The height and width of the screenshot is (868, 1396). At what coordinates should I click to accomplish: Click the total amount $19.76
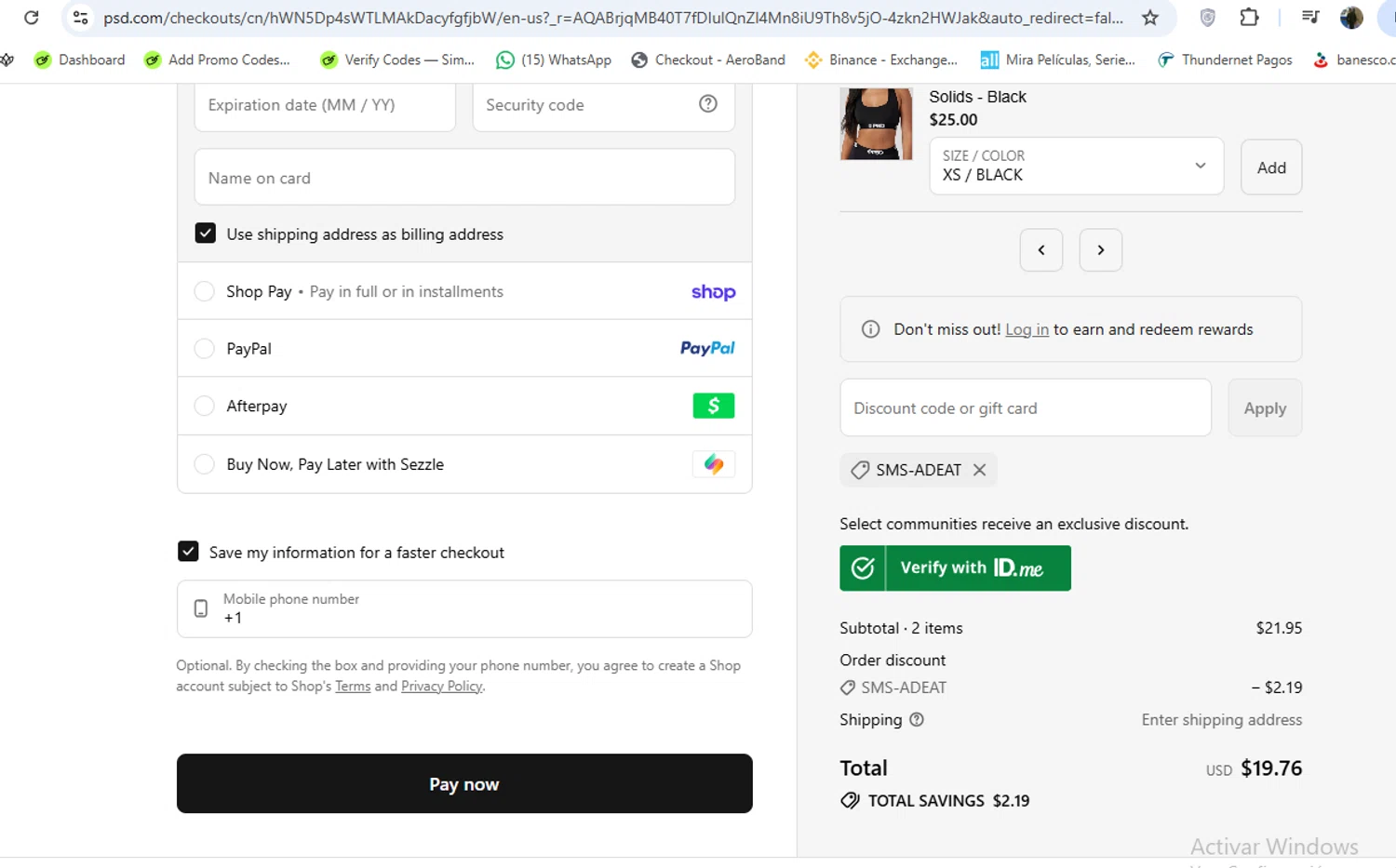point(1271,768)
